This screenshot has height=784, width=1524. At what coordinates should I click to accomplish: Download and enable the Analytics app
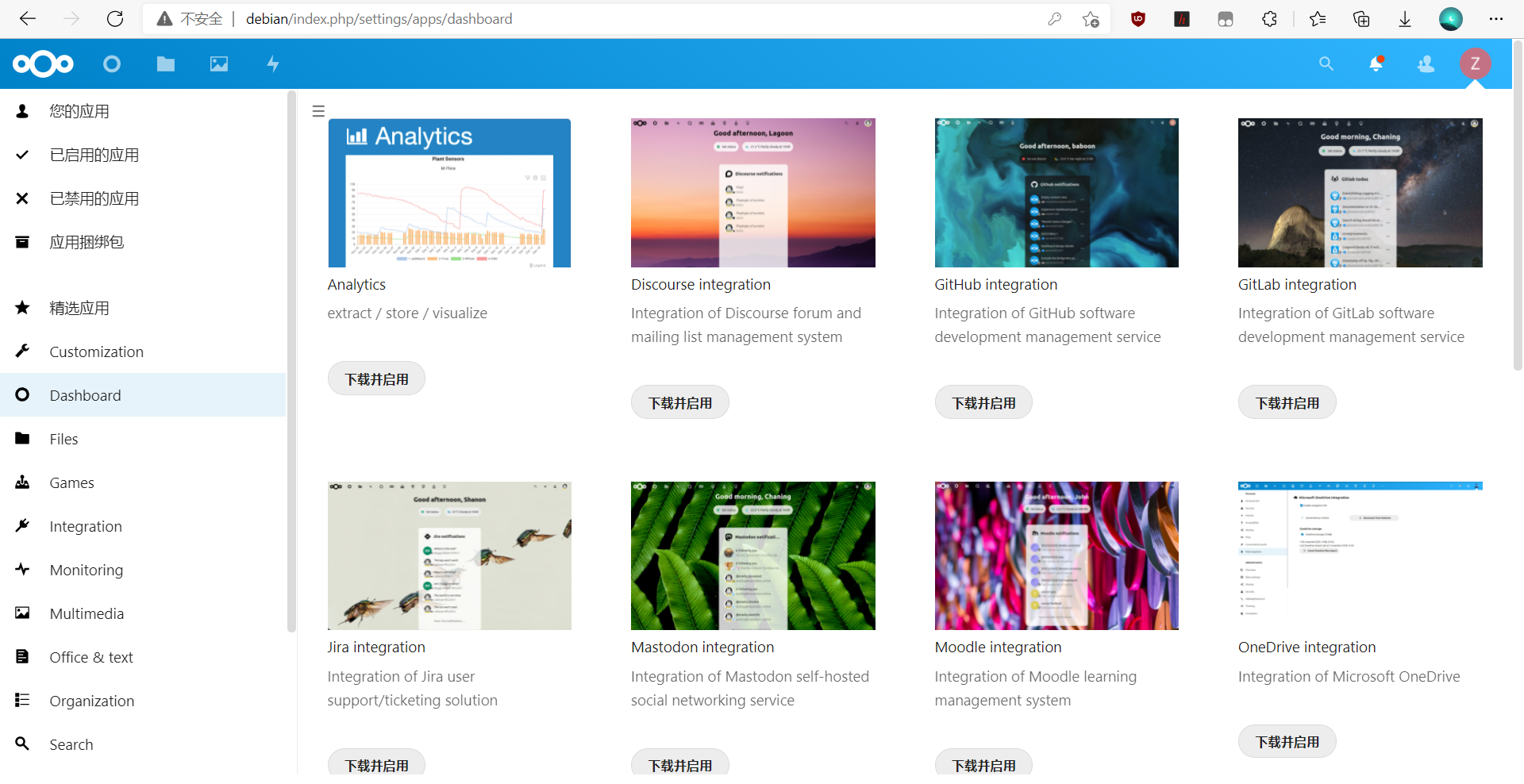pos(376,379)
